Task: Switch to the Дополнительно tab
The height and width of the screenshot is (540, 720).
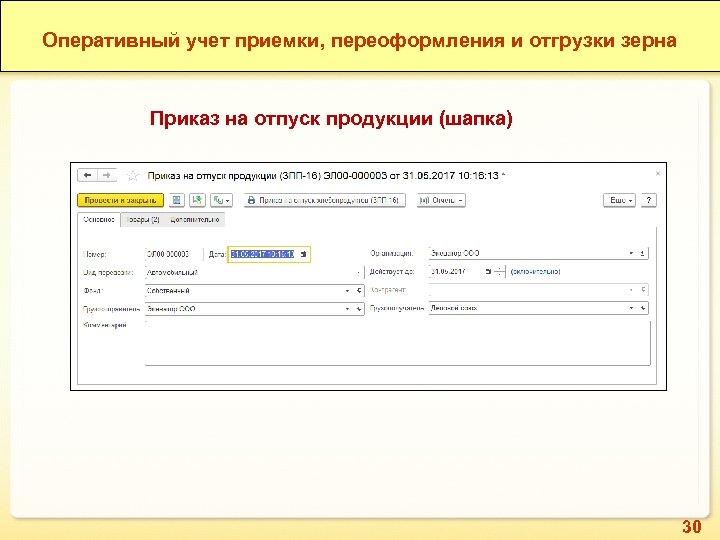Action: click(195, 219)
